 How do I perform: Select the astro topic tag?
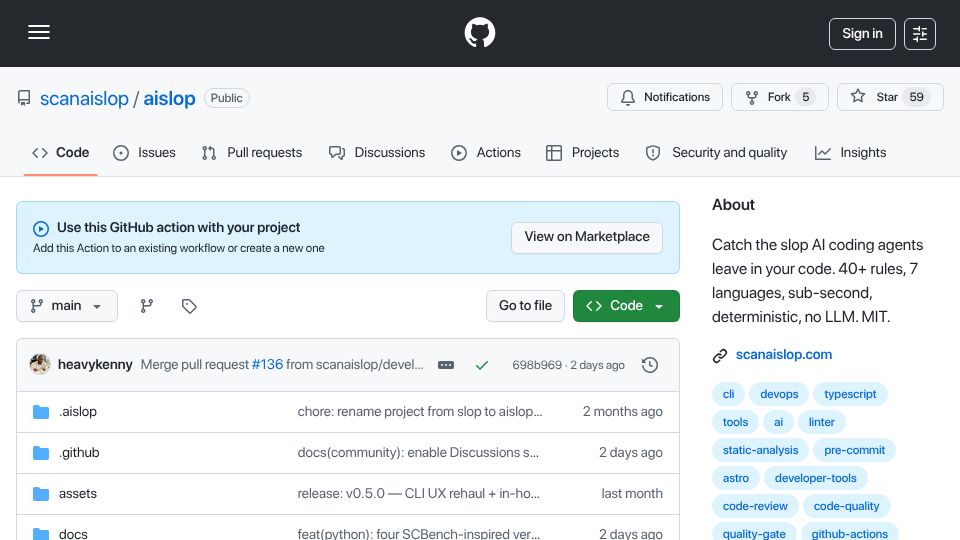(735, 478)
